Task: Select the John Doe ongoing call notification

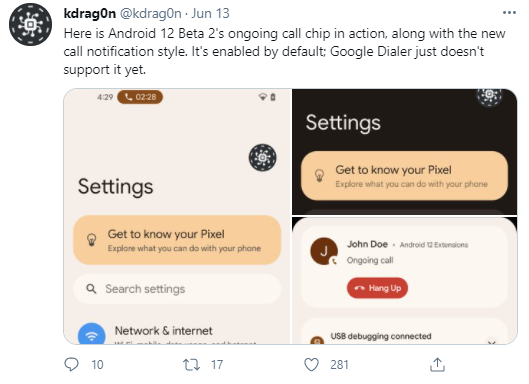Action: coord(404,266)
